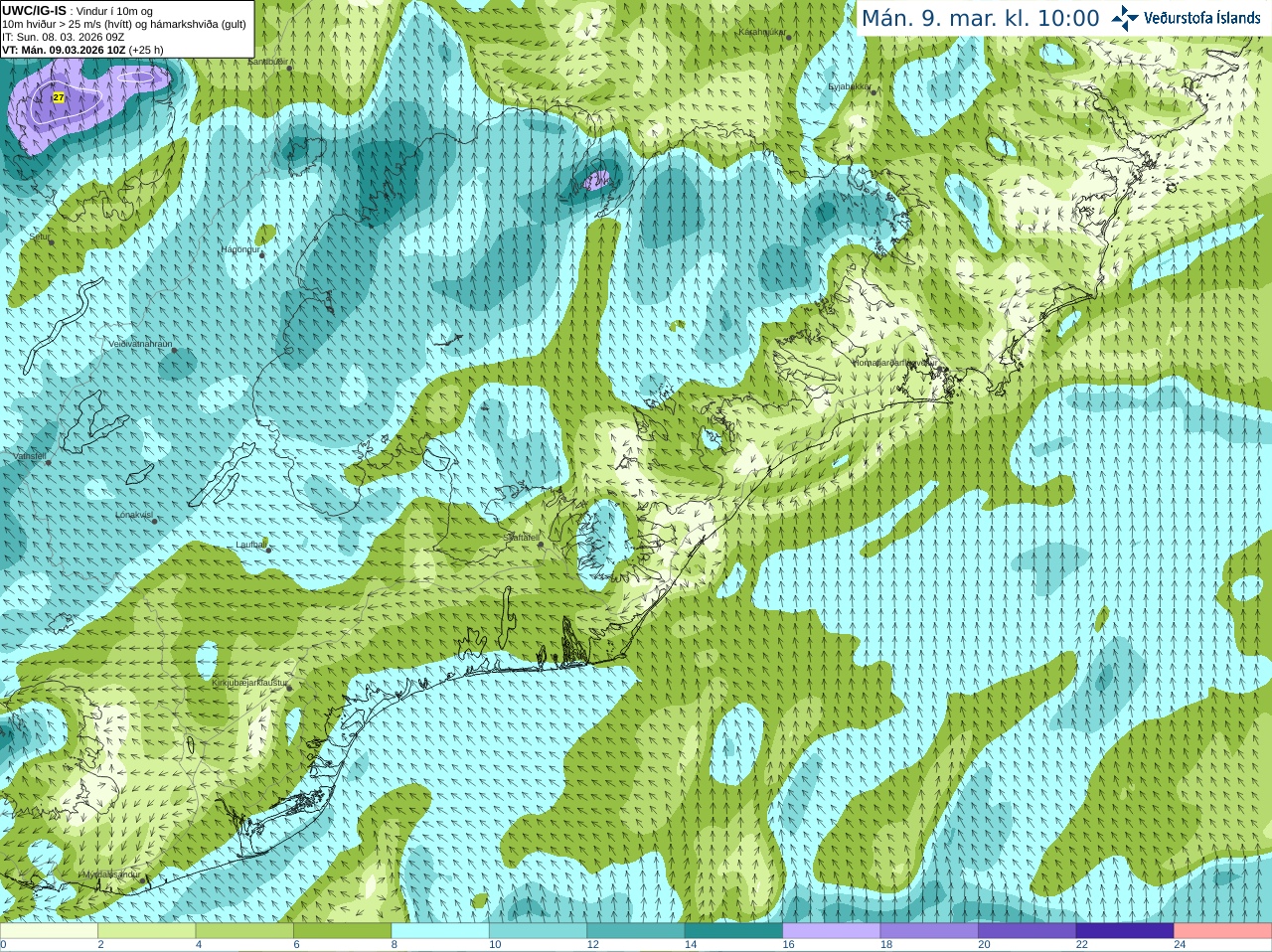Pick the 12–14 m/s teal legend swatch
This screenshot has height=952, width=1272.
pos(636,931)
